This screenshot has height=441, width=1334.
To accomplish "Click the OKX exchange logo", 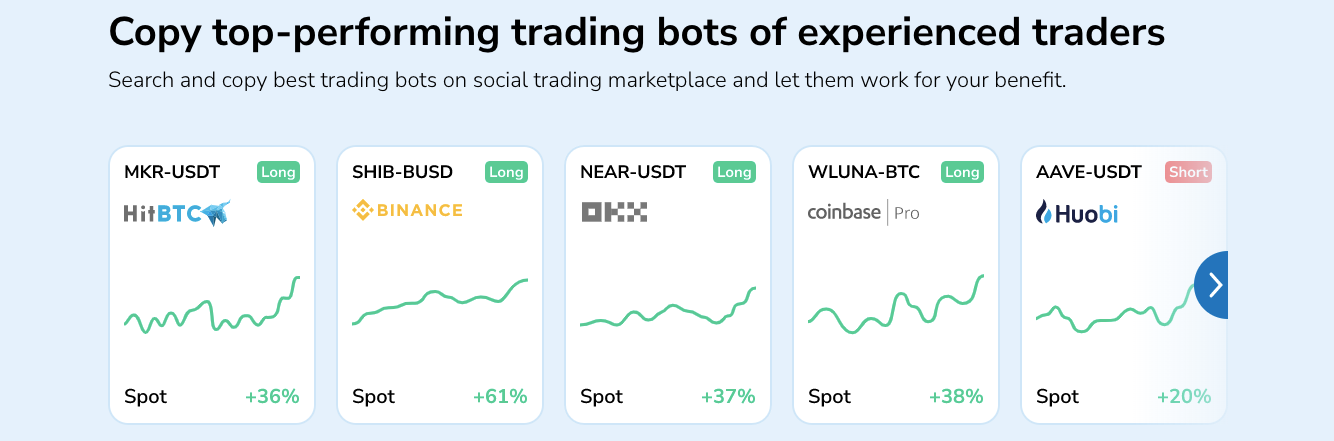I will pos(614,211).
